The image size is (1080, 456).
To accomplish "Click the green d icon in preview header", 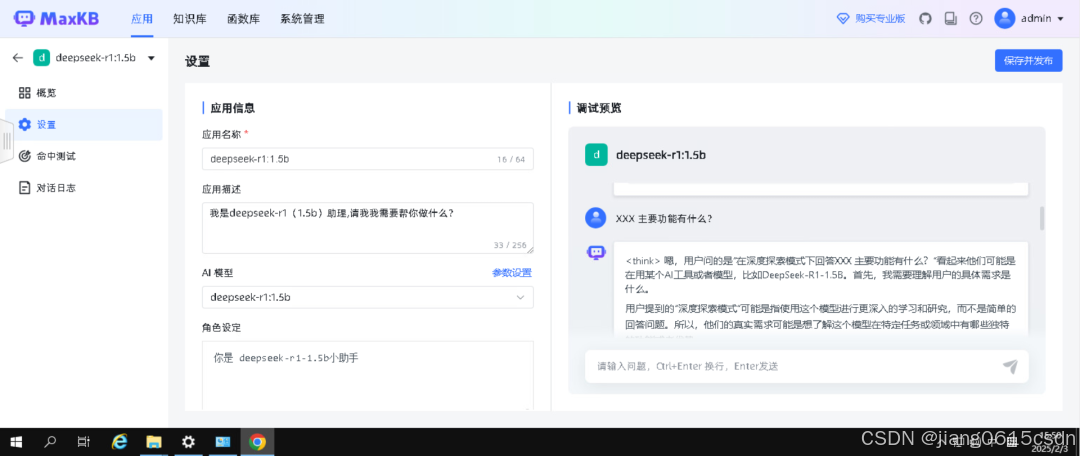I will pos(596,155).
